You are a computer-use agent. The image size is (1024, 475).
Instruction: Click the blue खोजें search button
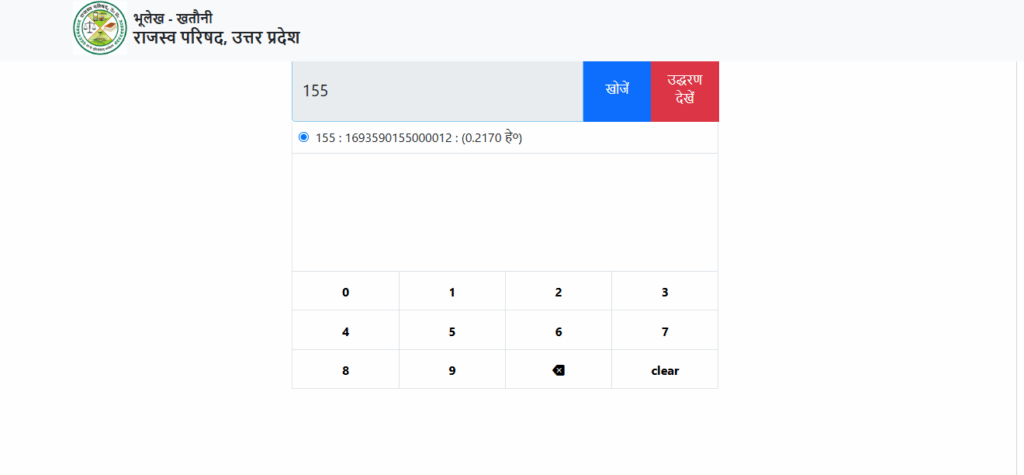click(617, 90)
